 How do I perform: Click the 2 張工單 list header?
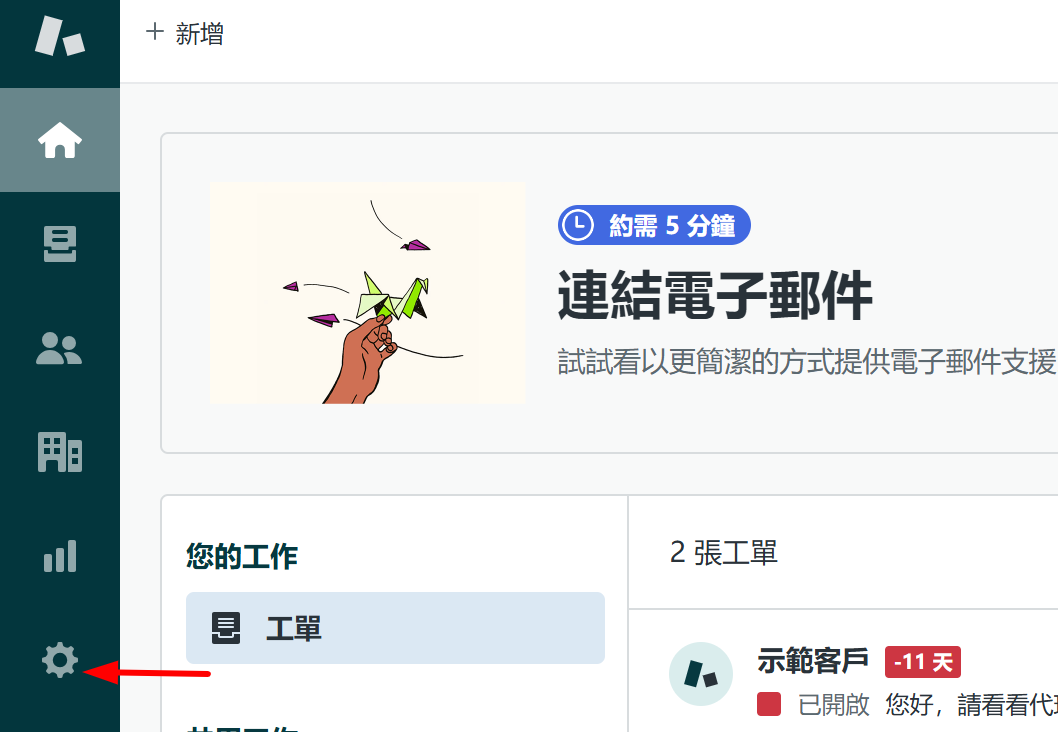pos(723,553)
